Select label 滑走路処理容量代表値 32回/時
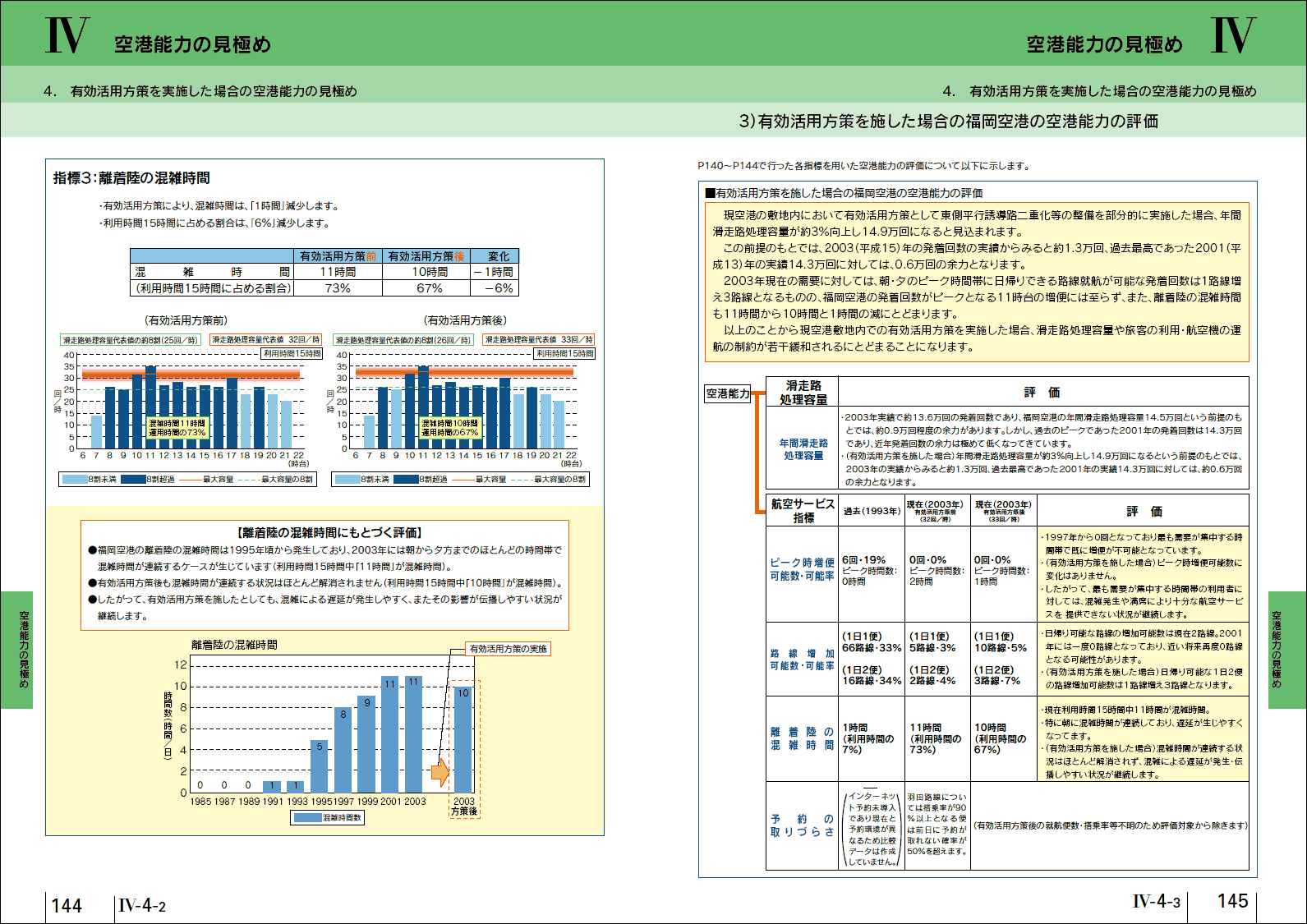 pyautogui.click(x=266, y=340)
